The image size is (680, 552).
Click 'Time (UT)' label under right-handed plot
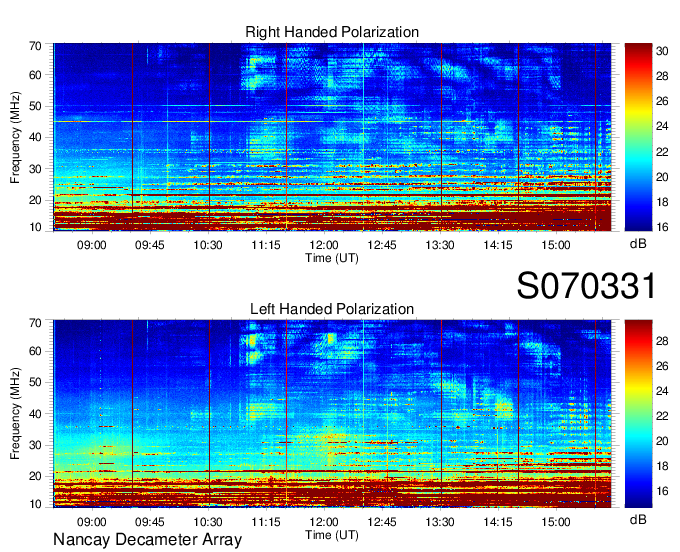[x=332, y=258]
